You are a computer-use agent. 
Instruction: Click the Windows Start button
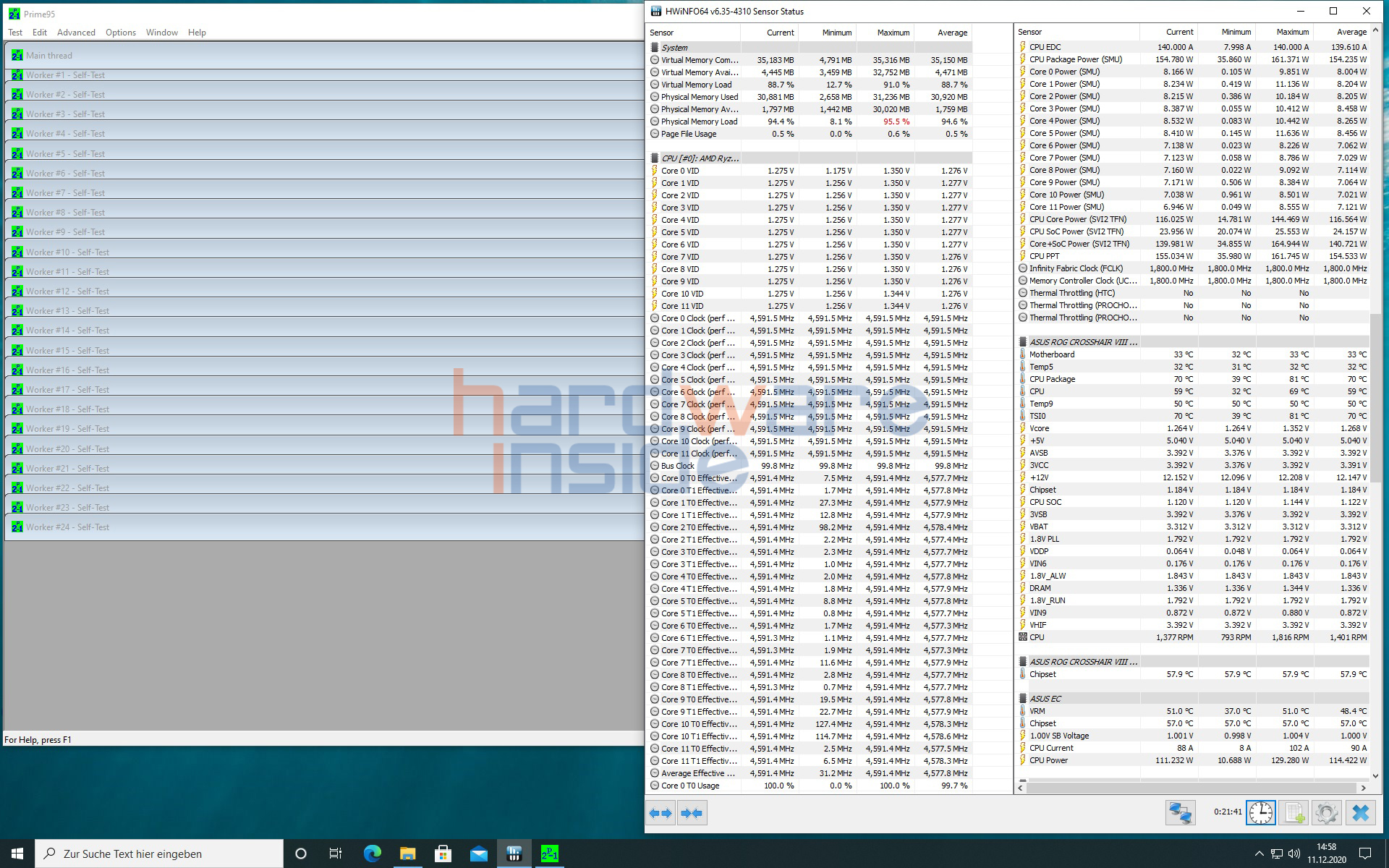[17, 854]
